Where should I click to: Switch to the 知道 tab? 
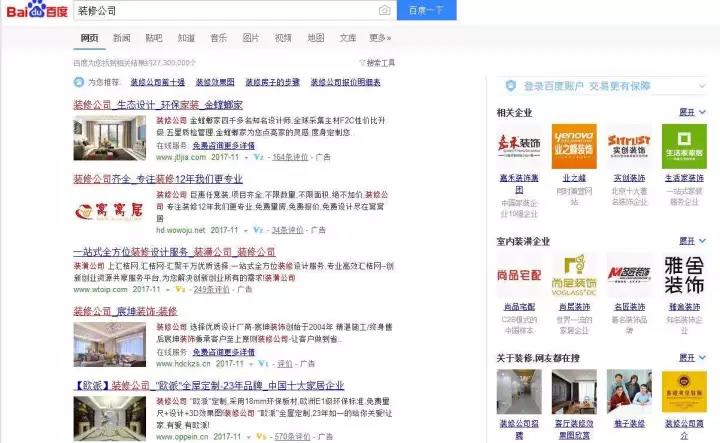click(186, 38)
